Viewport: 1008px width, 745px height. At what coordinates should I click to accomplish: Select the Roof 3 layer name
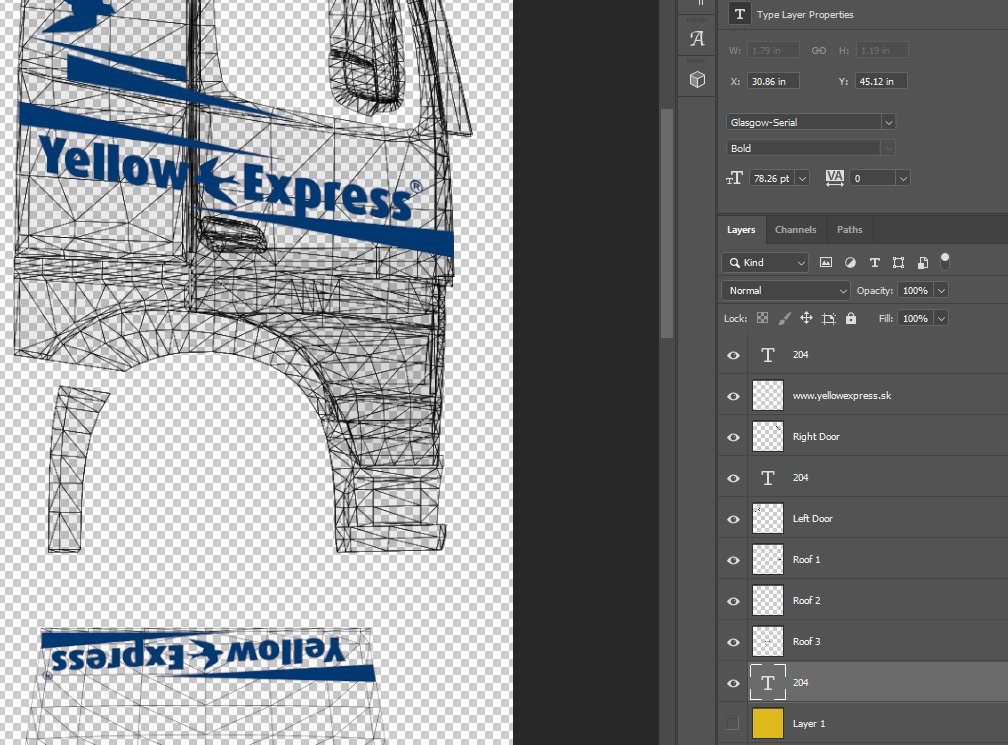[x=806, y=642]
